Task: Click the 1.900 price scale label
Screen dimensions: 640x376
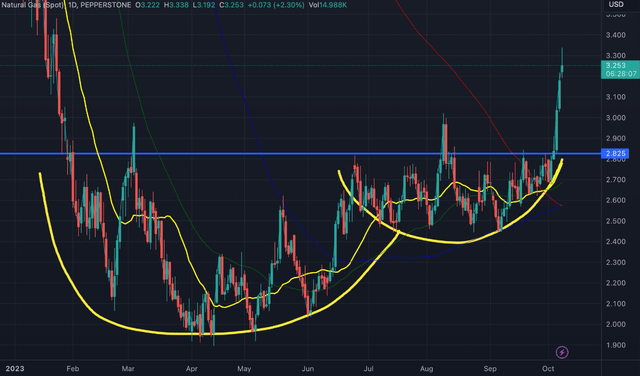Action: pos(616,345)
